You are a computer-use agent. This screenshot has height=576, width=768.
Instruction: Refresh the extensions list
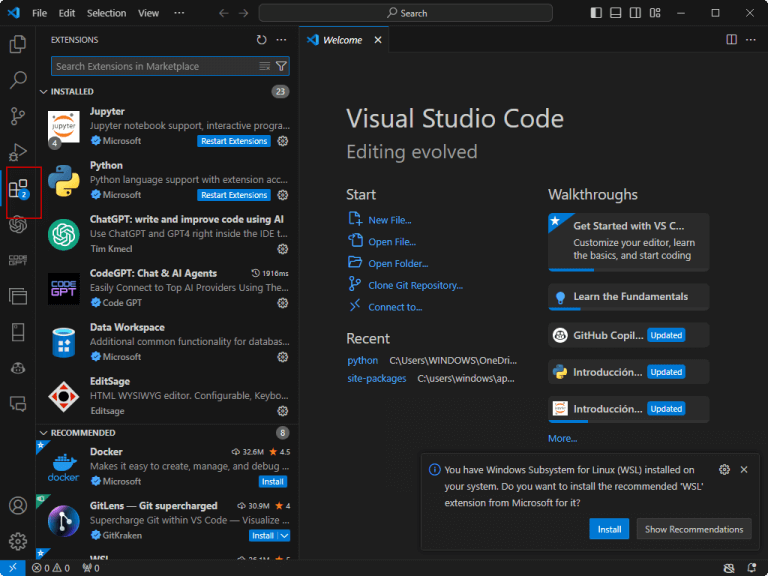click(x=261, y=40)
